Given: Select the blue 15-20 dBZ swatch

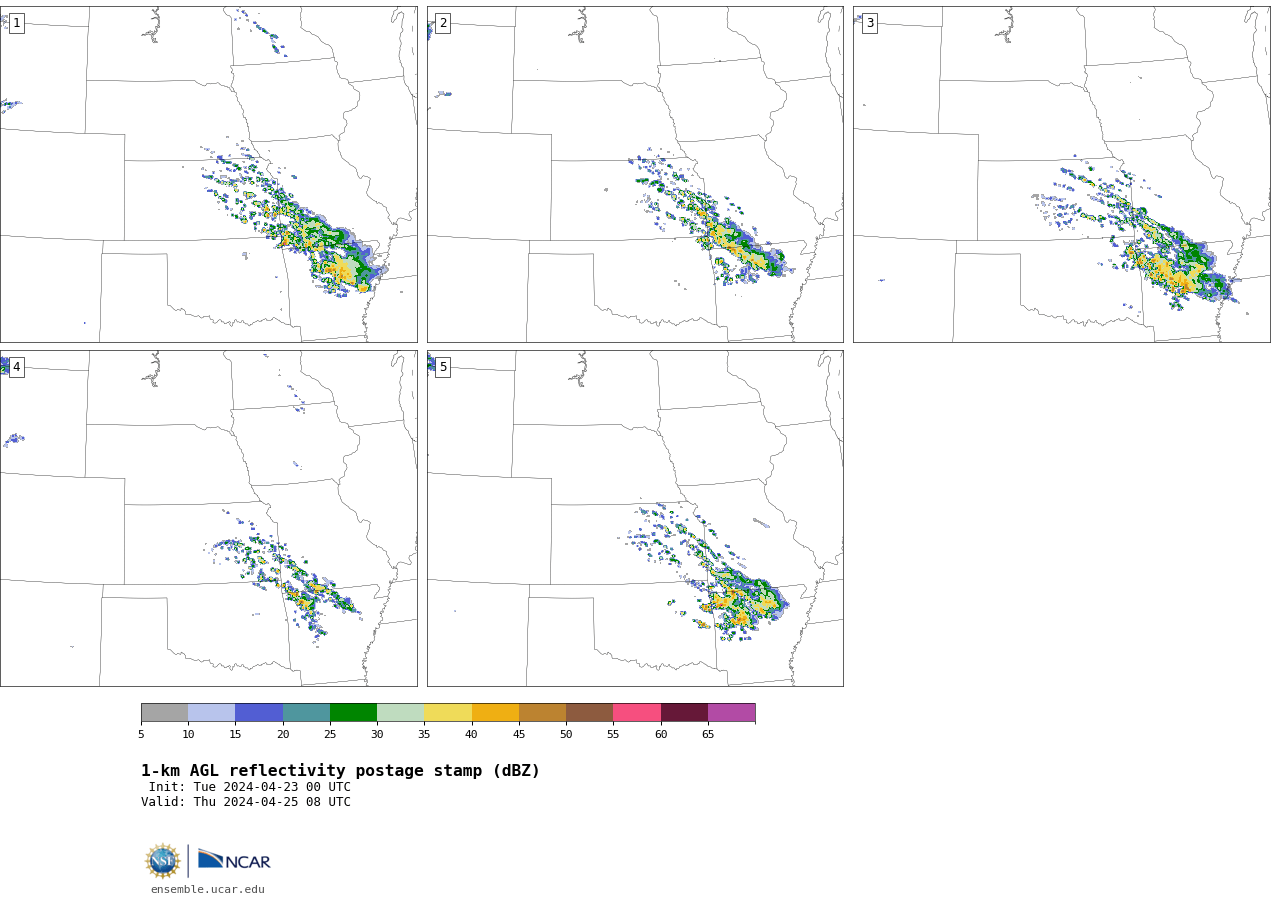Looking at the screenshot, I should 259,713.
